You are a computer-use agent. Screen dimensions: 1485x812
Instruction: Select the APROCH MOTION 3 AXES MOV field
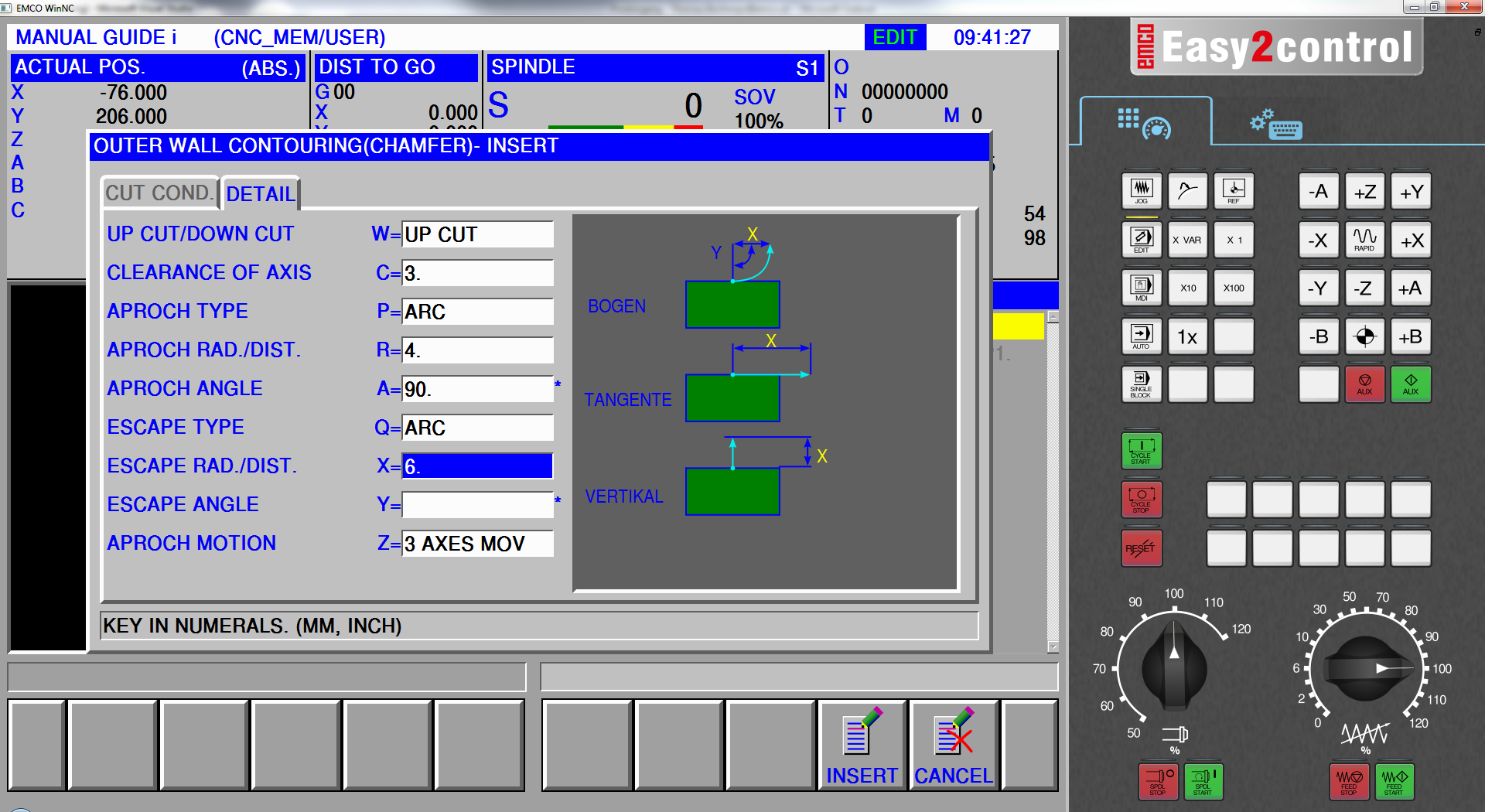(x=477, y=544)
